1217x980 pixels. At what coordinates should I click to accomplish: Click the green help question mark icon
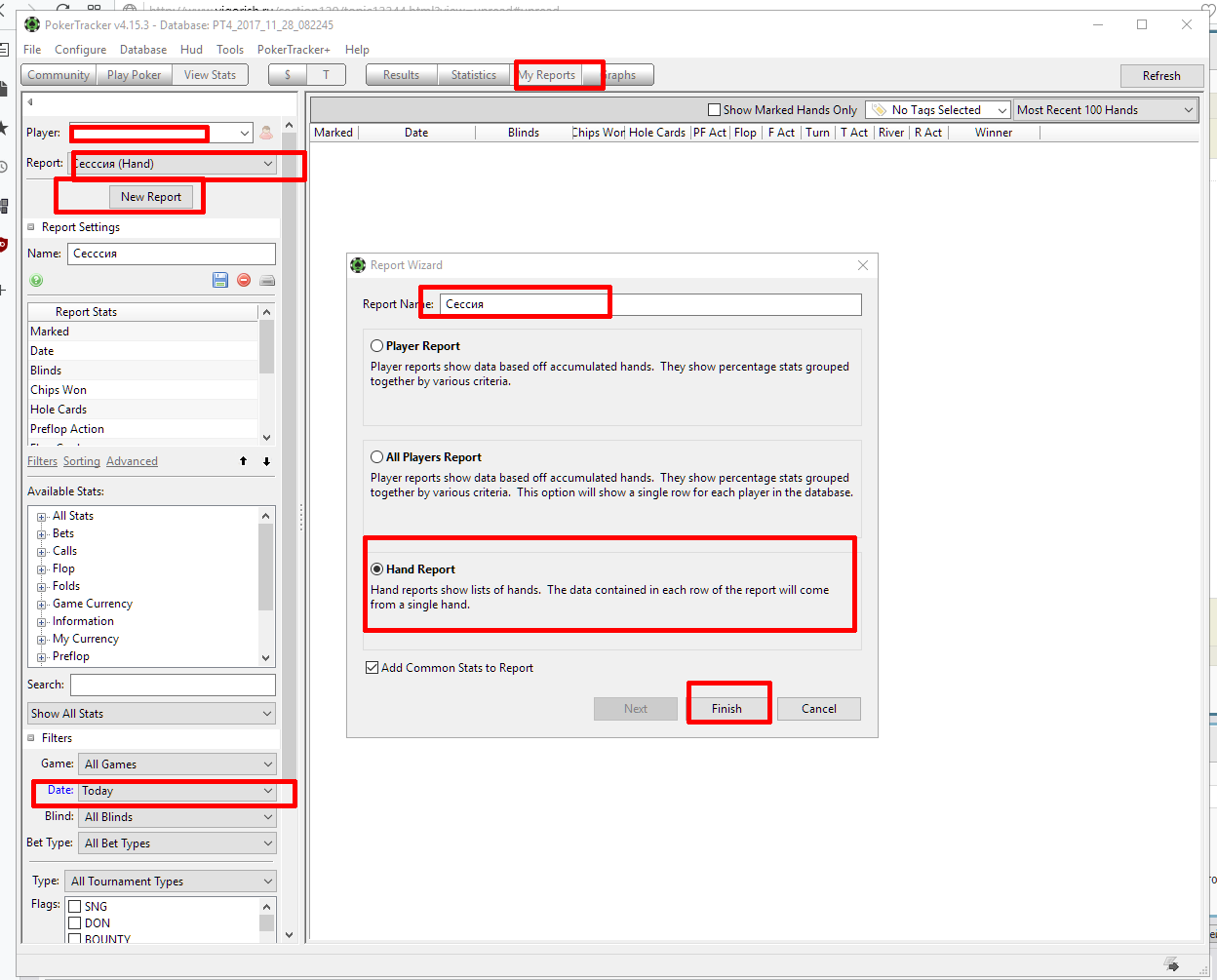coord(36,281)
